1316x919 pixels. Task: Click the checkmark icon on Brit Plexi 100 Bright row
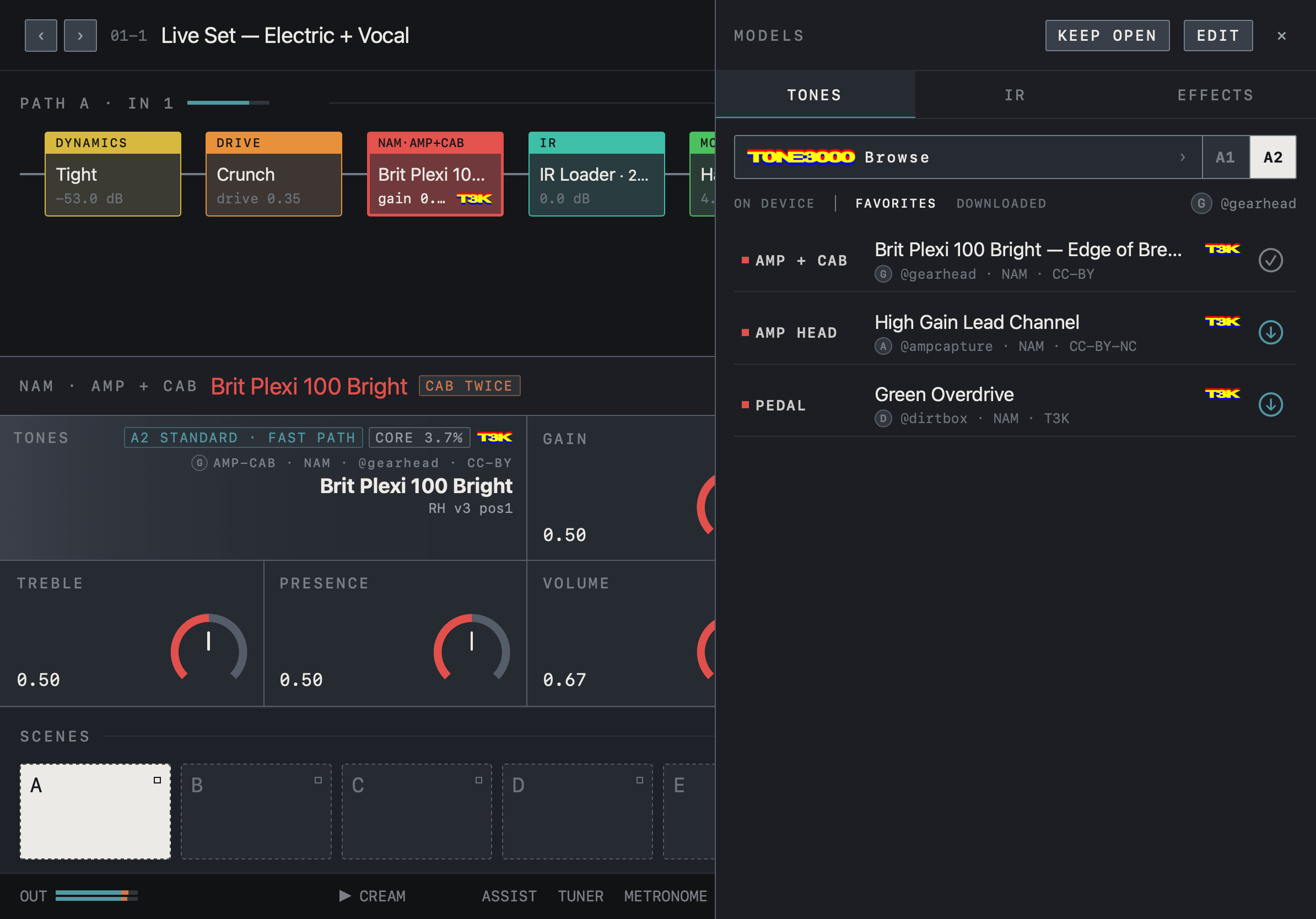click(x=1271, y=260)
